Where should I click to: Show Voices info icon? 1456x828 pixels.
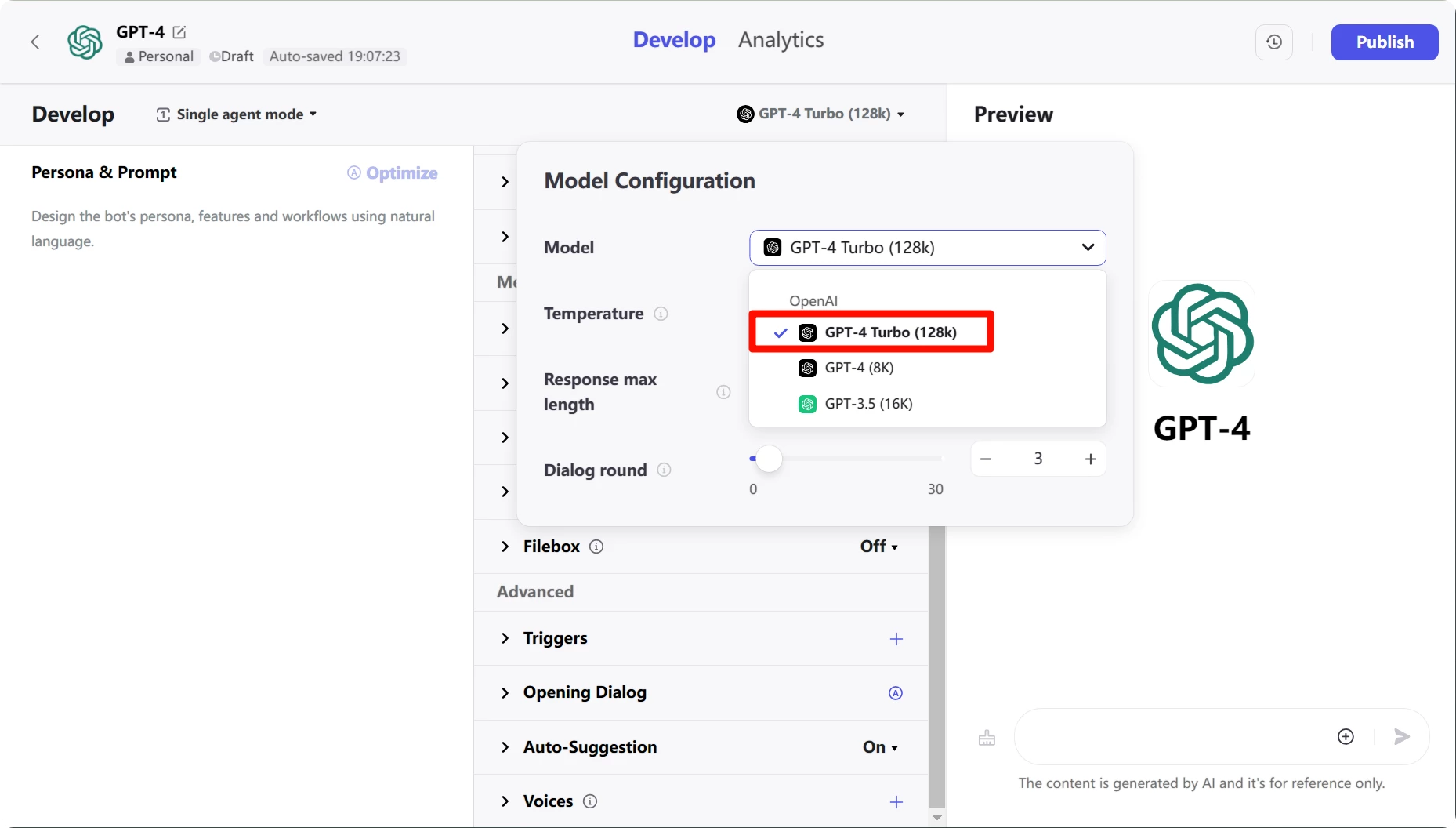tap(591, 801)
